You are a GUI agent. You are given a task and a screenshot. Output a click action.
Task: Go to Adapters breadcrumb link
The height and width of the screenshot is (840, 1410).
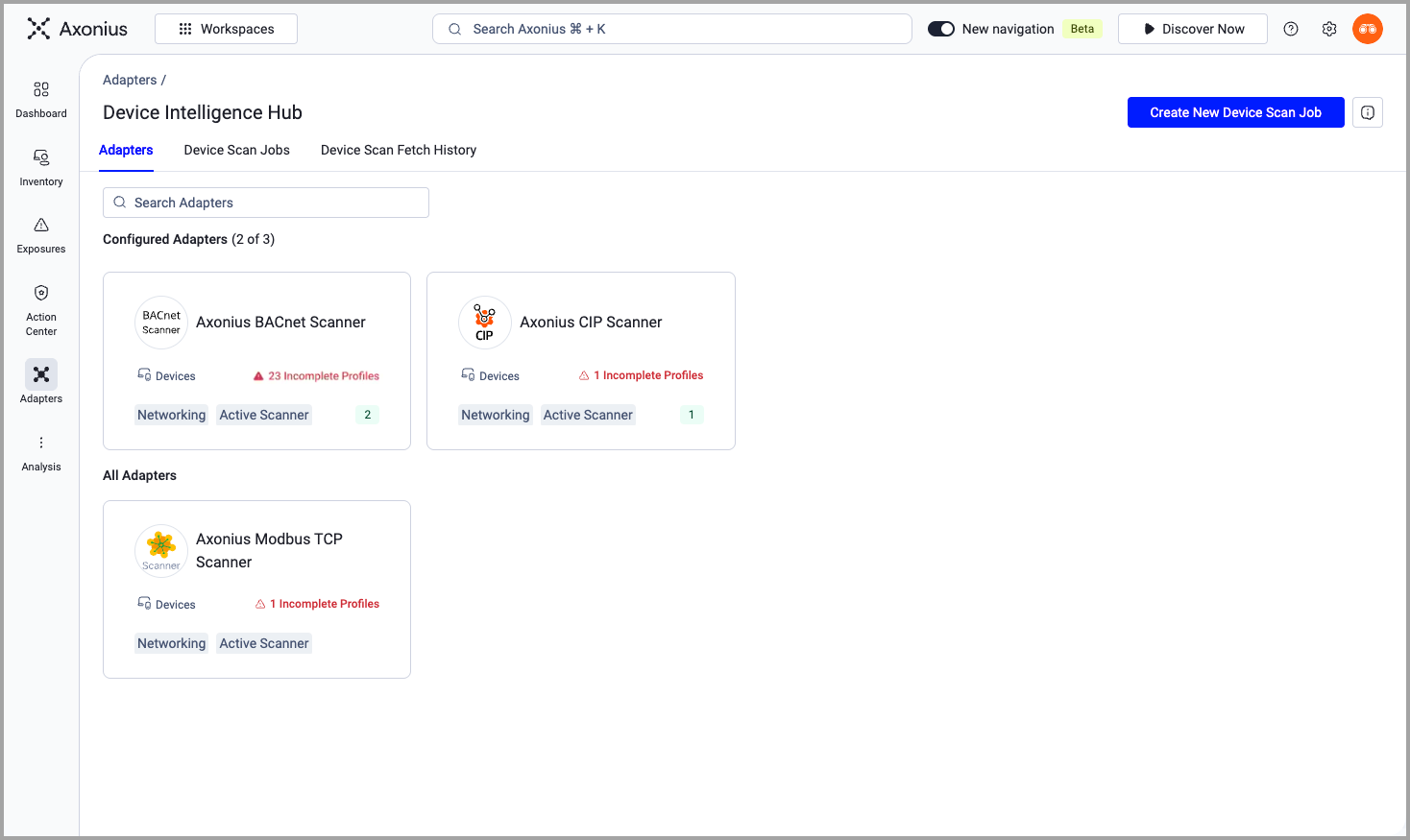[130, 80]
